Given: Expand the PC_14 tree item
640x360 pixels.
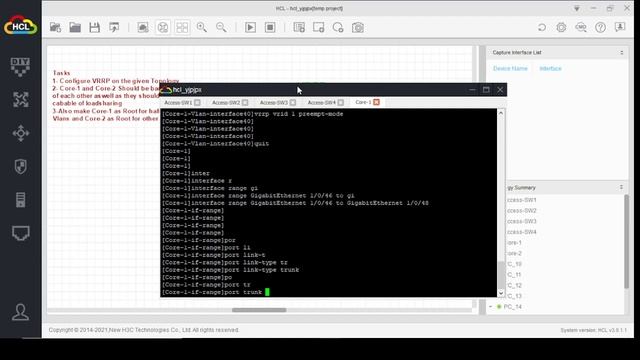Looking at the screenshot, I should click(x=491, y=307).
